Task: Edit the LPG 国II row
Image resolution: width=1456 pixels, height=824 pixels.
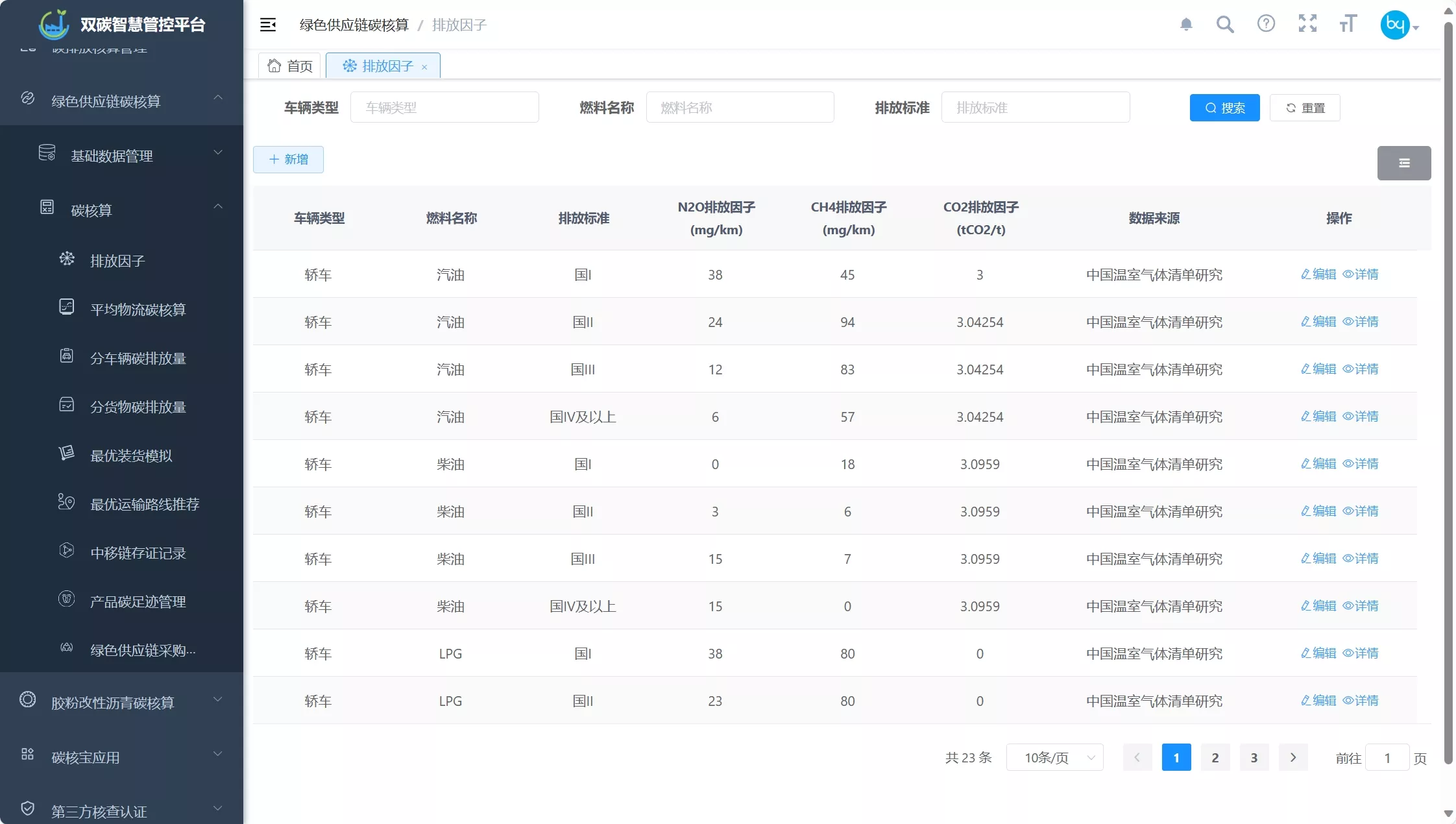Action: tap(1318, 701)
